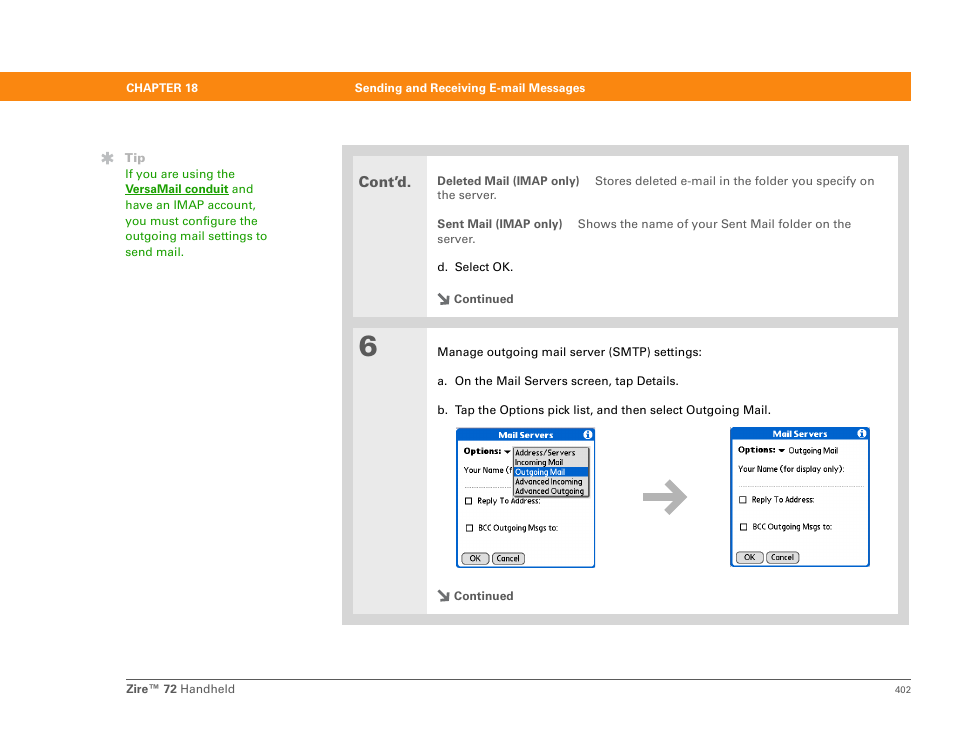This screenshot has height=738, width=954.
Task: Select highlighted Outgoing Mail list entry
Action: pyautogui.click(x=551, y=472)
